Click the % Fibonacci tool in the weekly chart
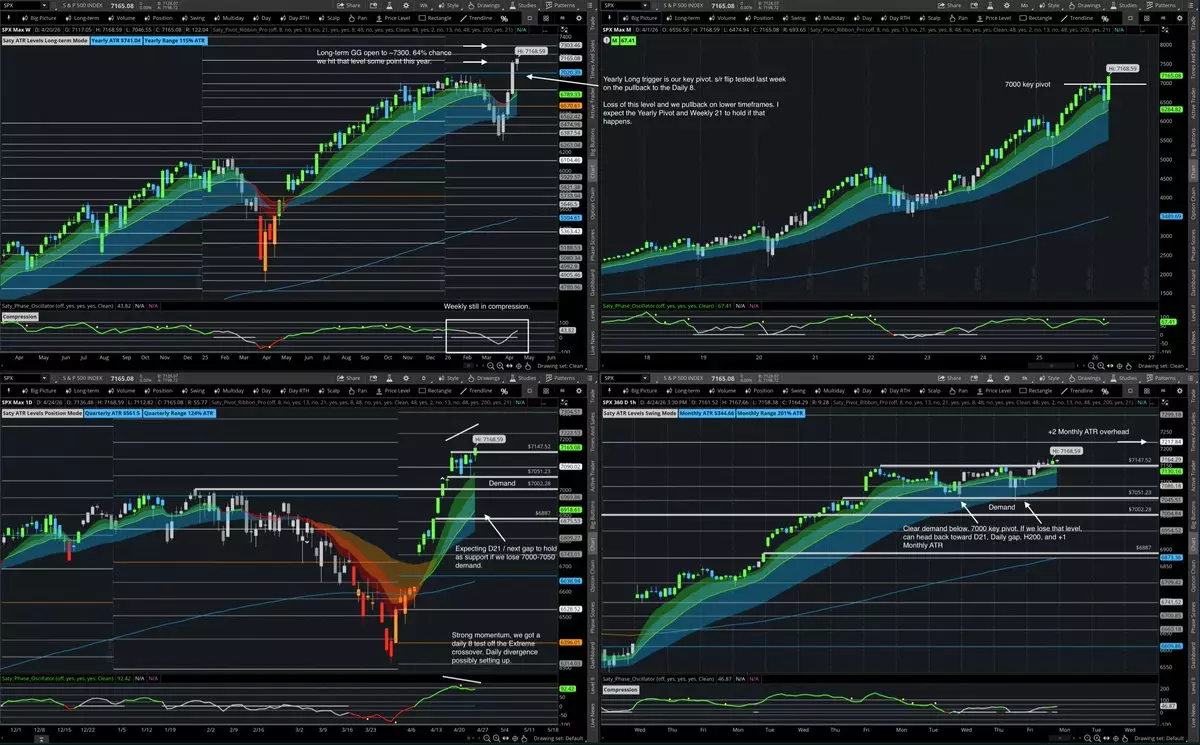The image size is (1200, 745). (503, 18)
